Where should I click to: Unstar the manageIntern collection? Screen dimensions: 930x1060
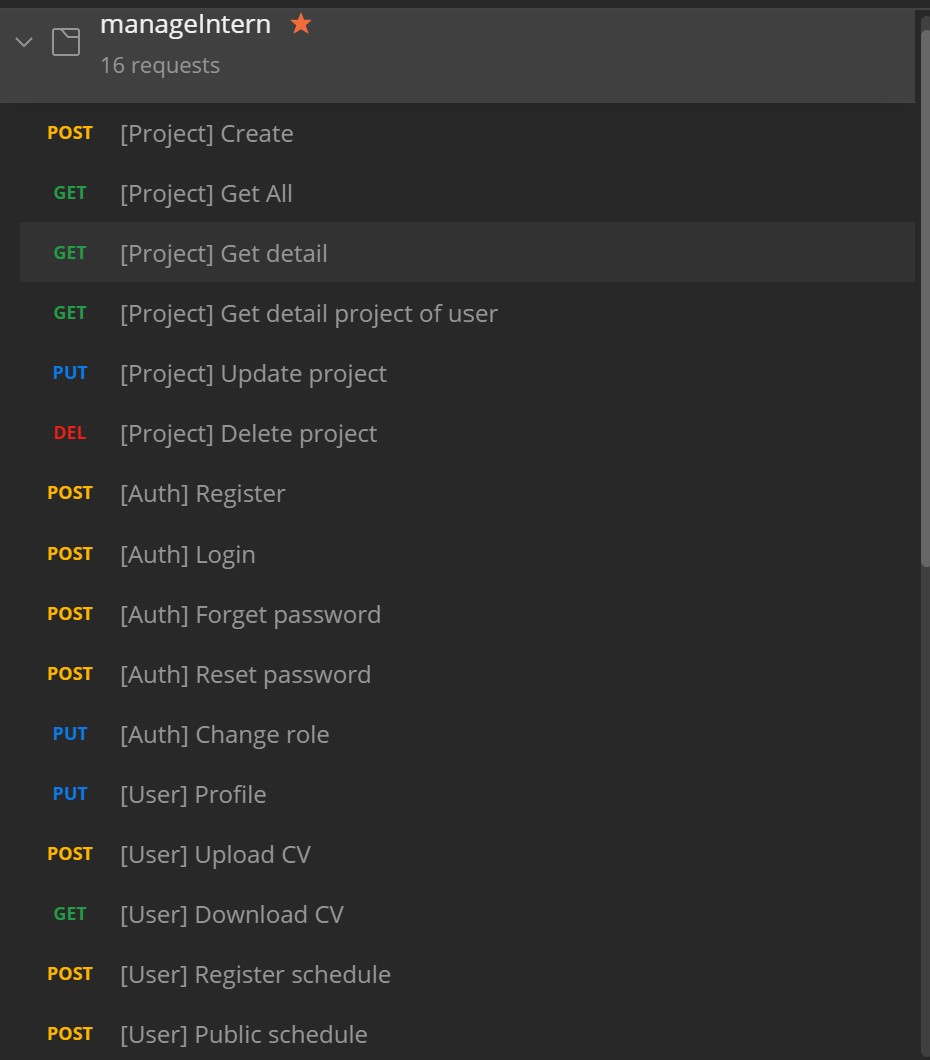pyautogui.click(x=301, y=25)
